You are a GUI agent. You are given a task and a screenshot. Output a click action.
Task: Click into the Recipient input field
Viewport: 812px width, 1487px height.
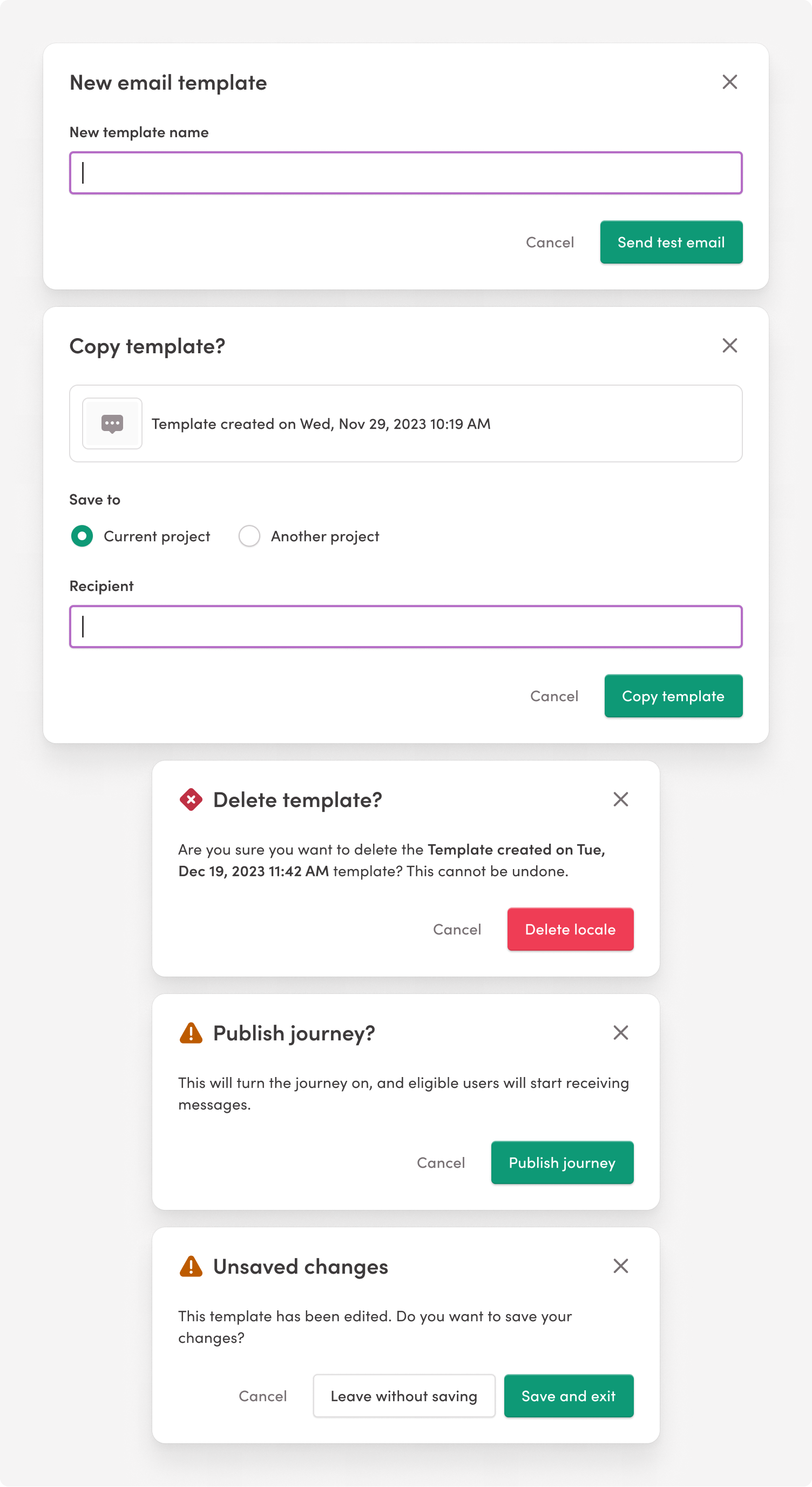[405, 627]
